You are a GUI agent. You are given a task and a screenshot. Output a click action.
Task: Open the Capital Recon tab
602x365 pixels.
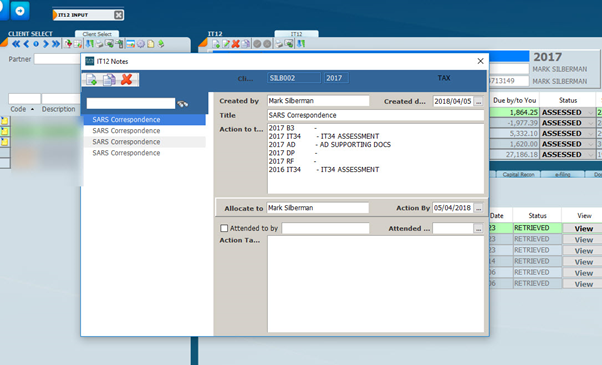click(518, 174)
